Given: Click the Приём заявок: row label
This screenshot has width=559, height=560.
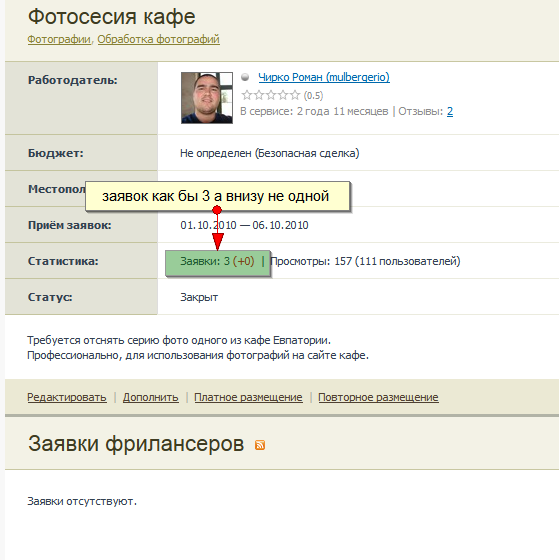Looking at the screenshot, I should click(70, 225).
